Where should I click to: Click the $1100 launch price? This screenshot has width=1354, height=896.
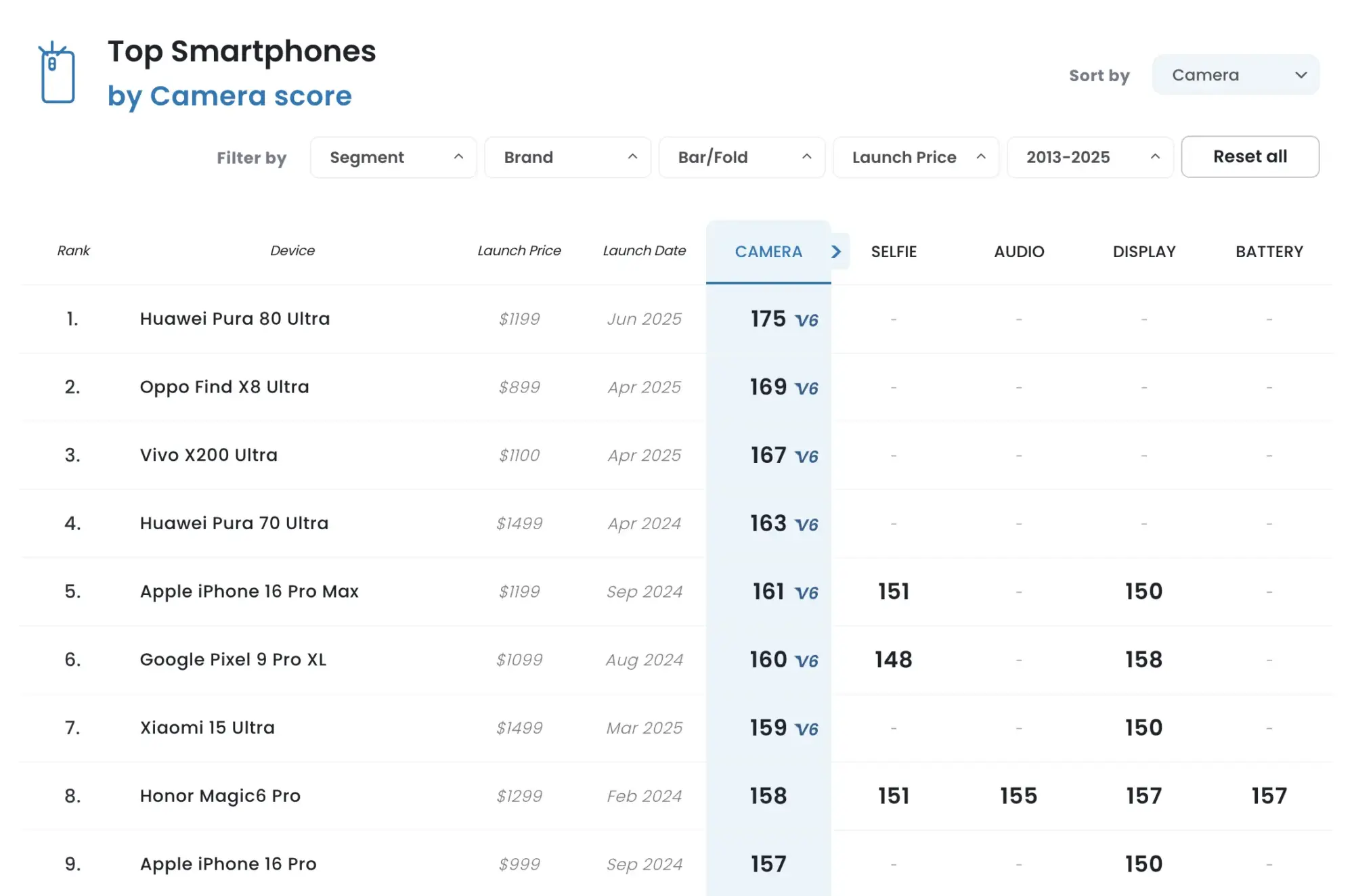519,455
